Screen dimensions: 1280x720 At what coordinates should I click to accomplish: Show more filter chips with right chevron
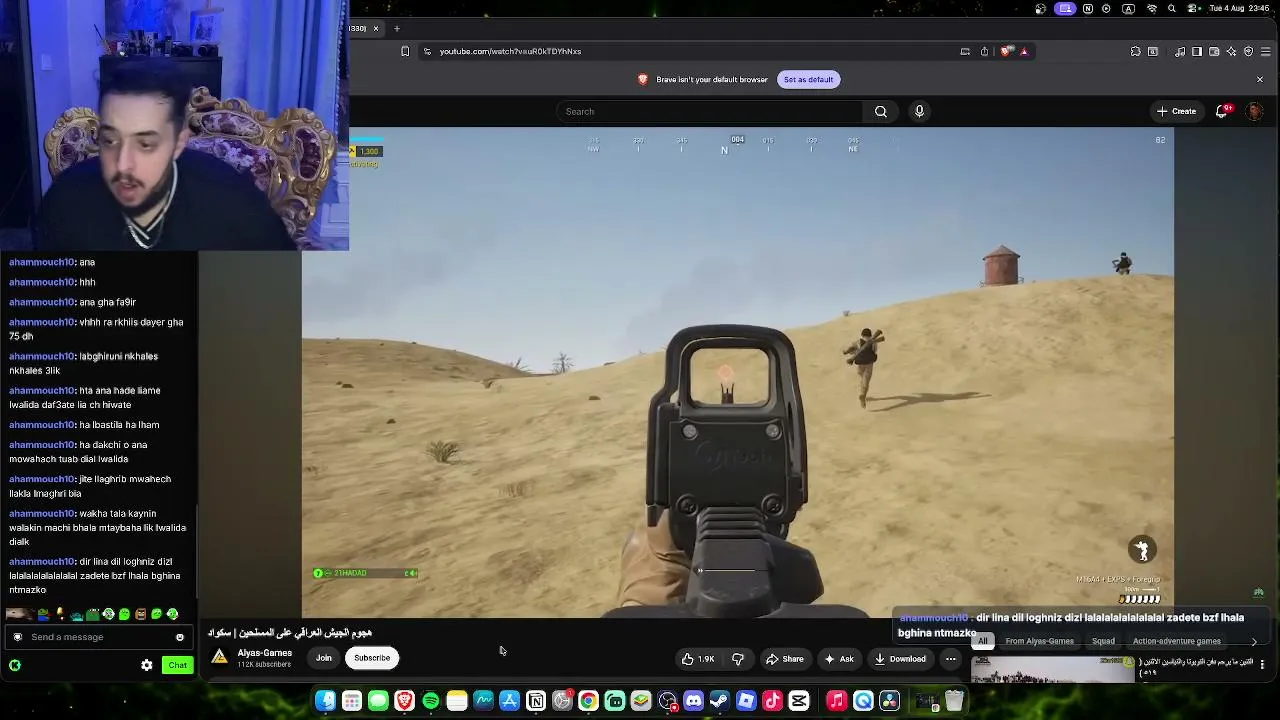coord(1254,642)
